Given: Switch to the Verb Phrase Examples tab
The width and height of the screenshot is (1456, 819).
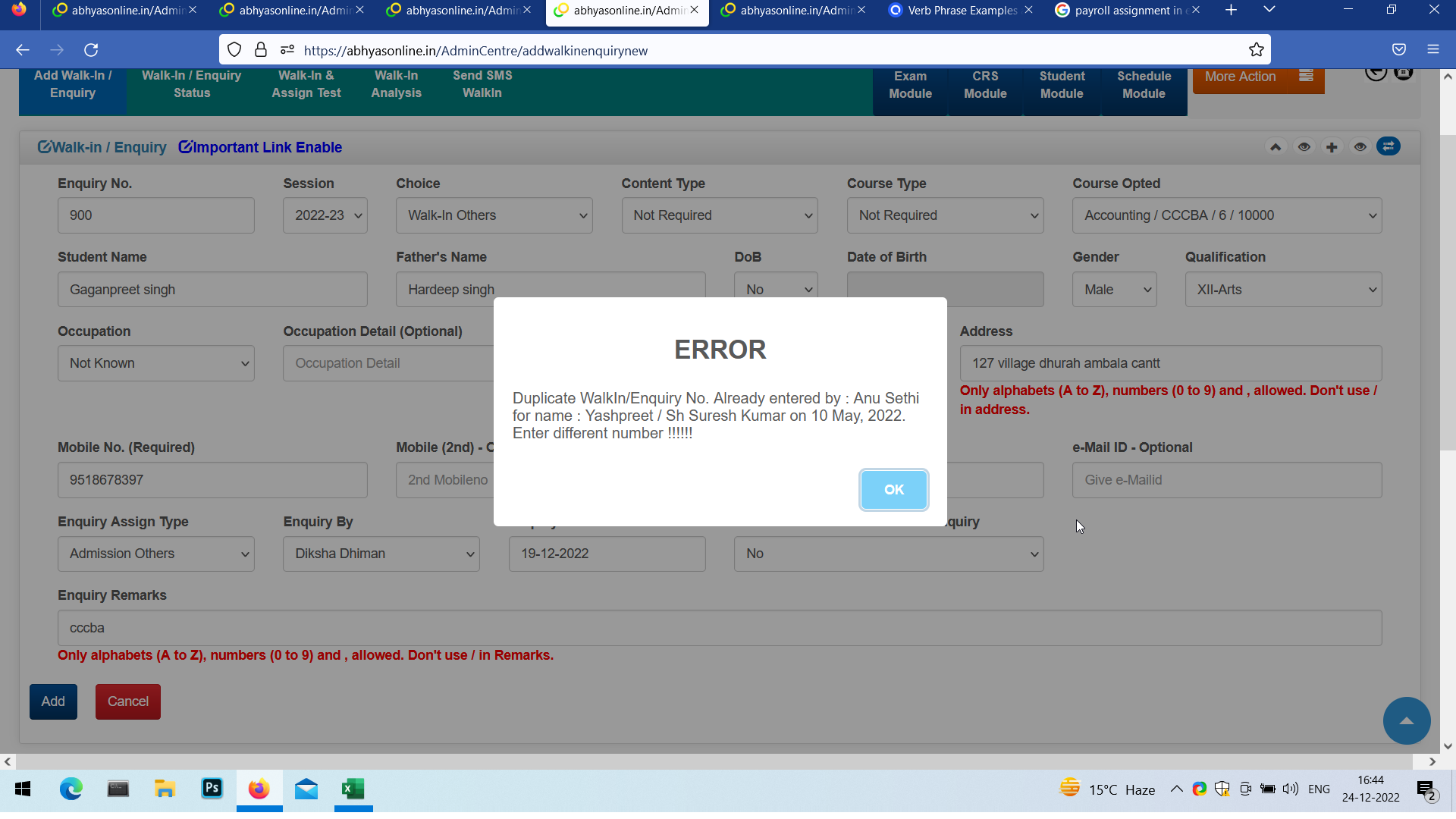Looking at the screenshot, I should pos(962,11).
